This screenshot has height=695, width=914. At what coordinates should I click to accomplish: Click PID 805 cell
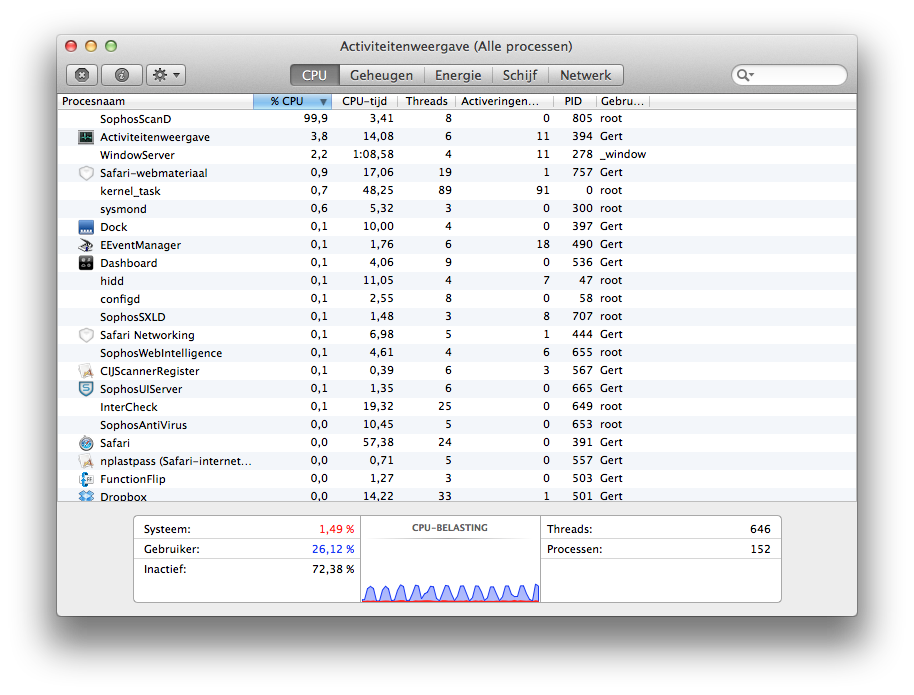click(x=582, y=118)
